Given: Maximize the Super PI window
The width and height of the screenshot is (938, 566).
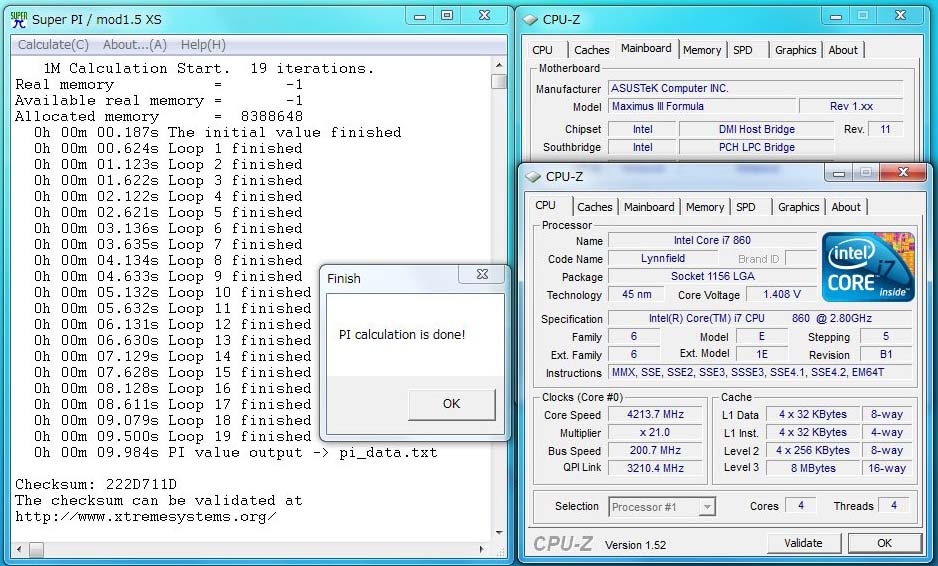Looking at the screenshot, I should click(446, 16).
